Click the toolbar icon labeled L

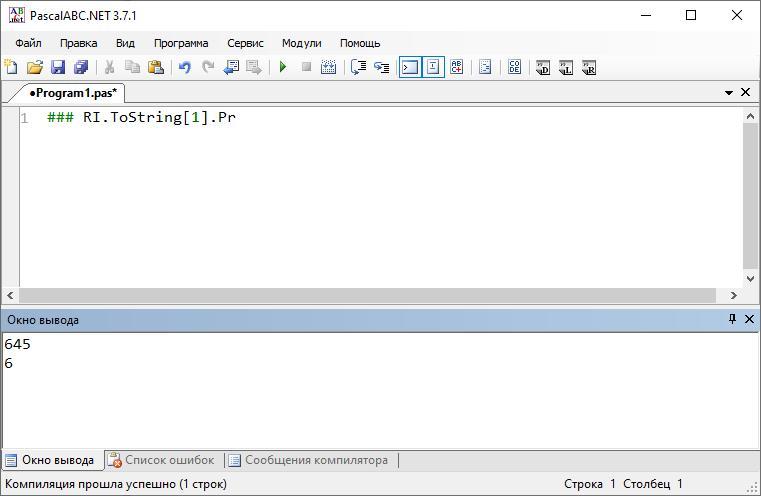tap(566, 67)
